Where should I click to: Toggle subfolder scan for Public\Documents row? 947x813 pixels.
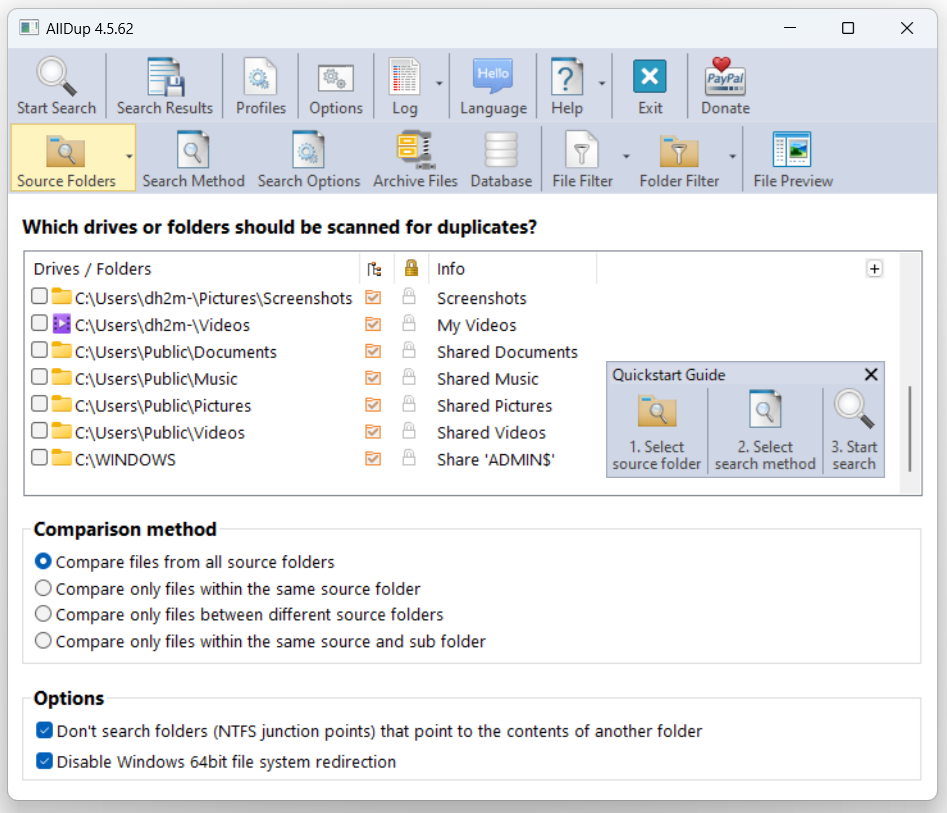373,351
